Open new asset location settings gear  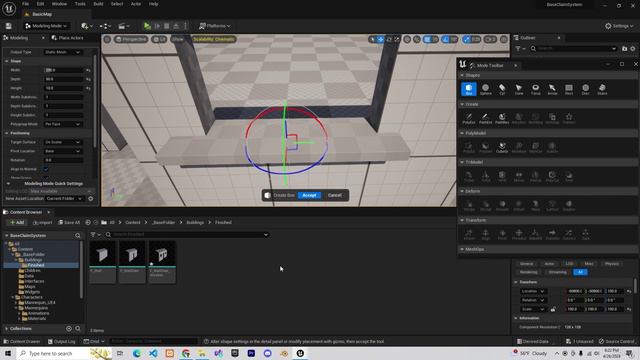tap(91, 199)
